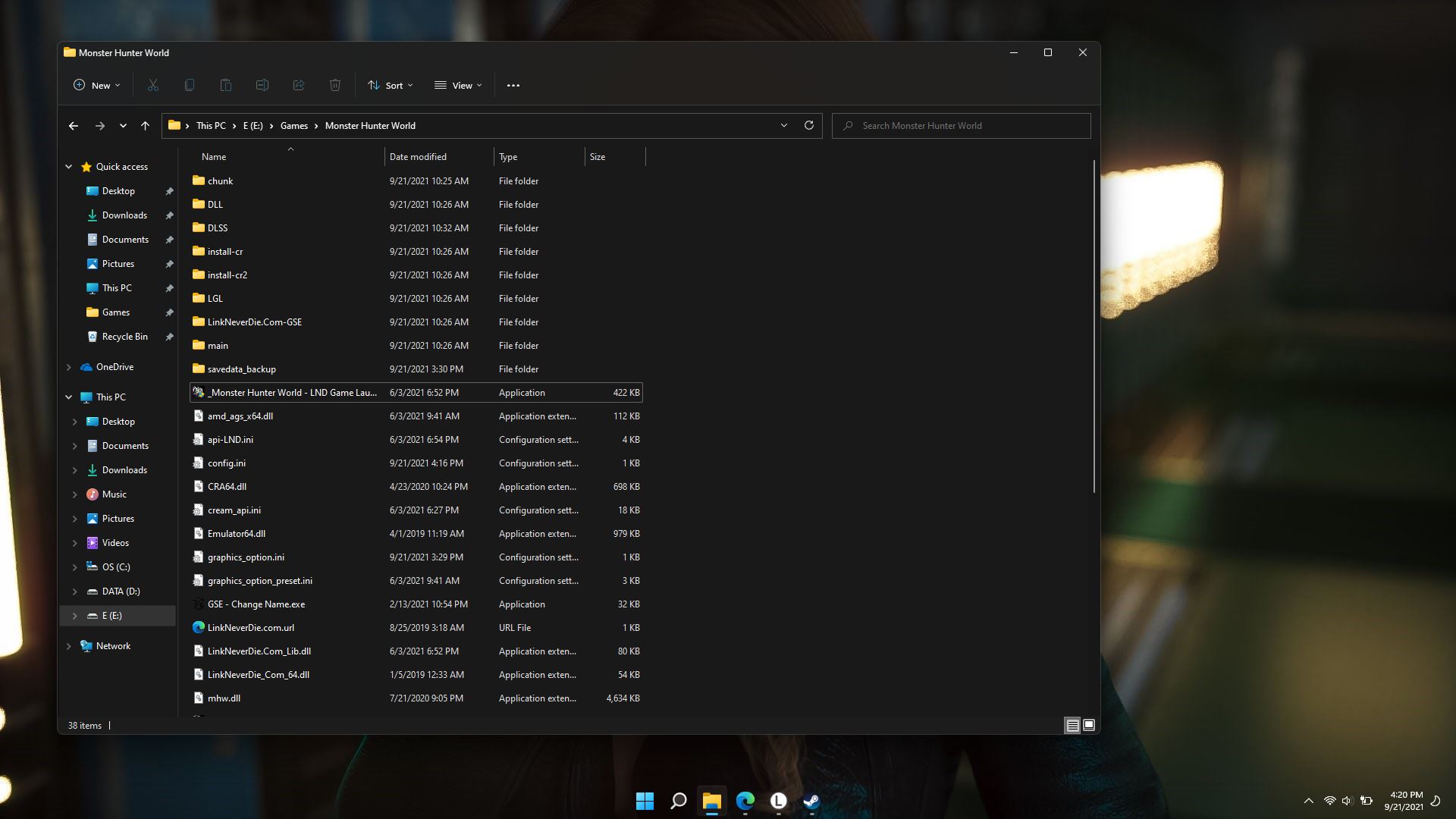Click the Cut scissors icon in toolbar
This screenshot has width=1456, height=819.
153,85
